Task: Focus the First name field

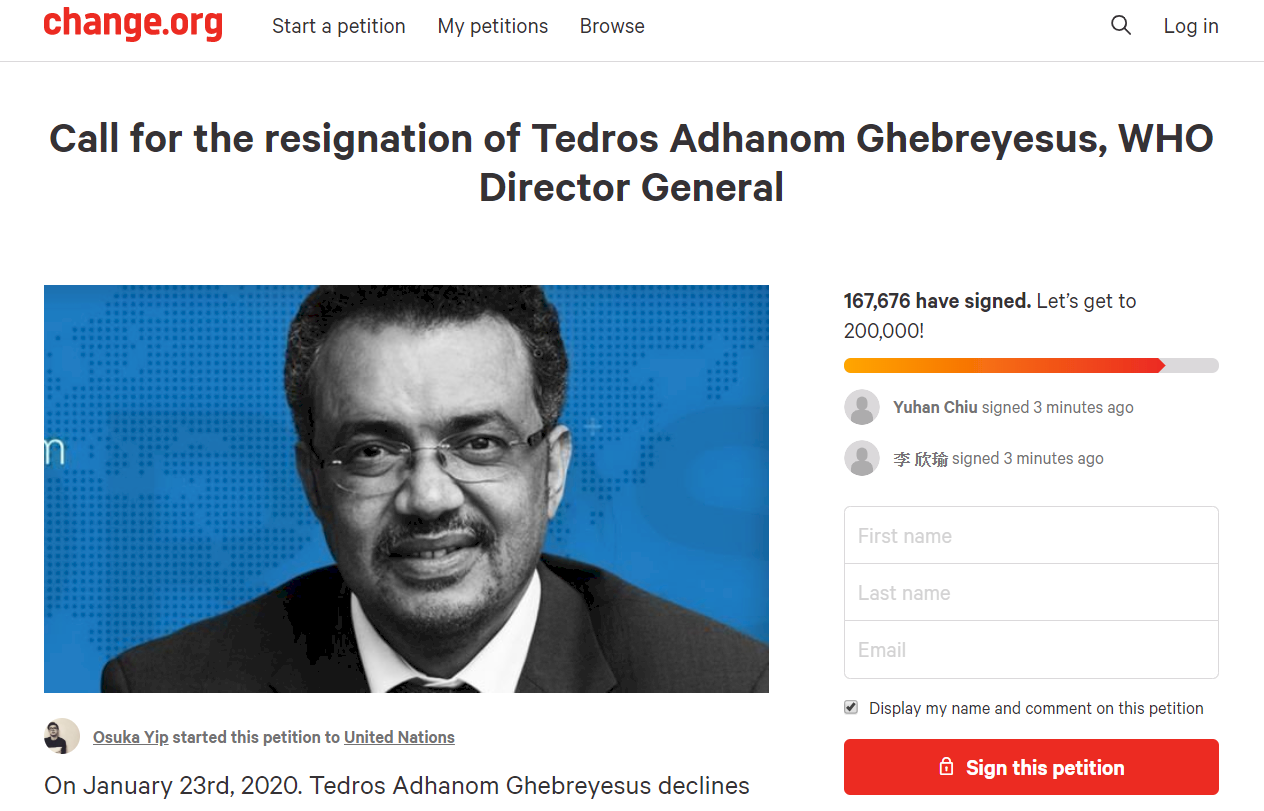Action: click(x=1031, y=535)
